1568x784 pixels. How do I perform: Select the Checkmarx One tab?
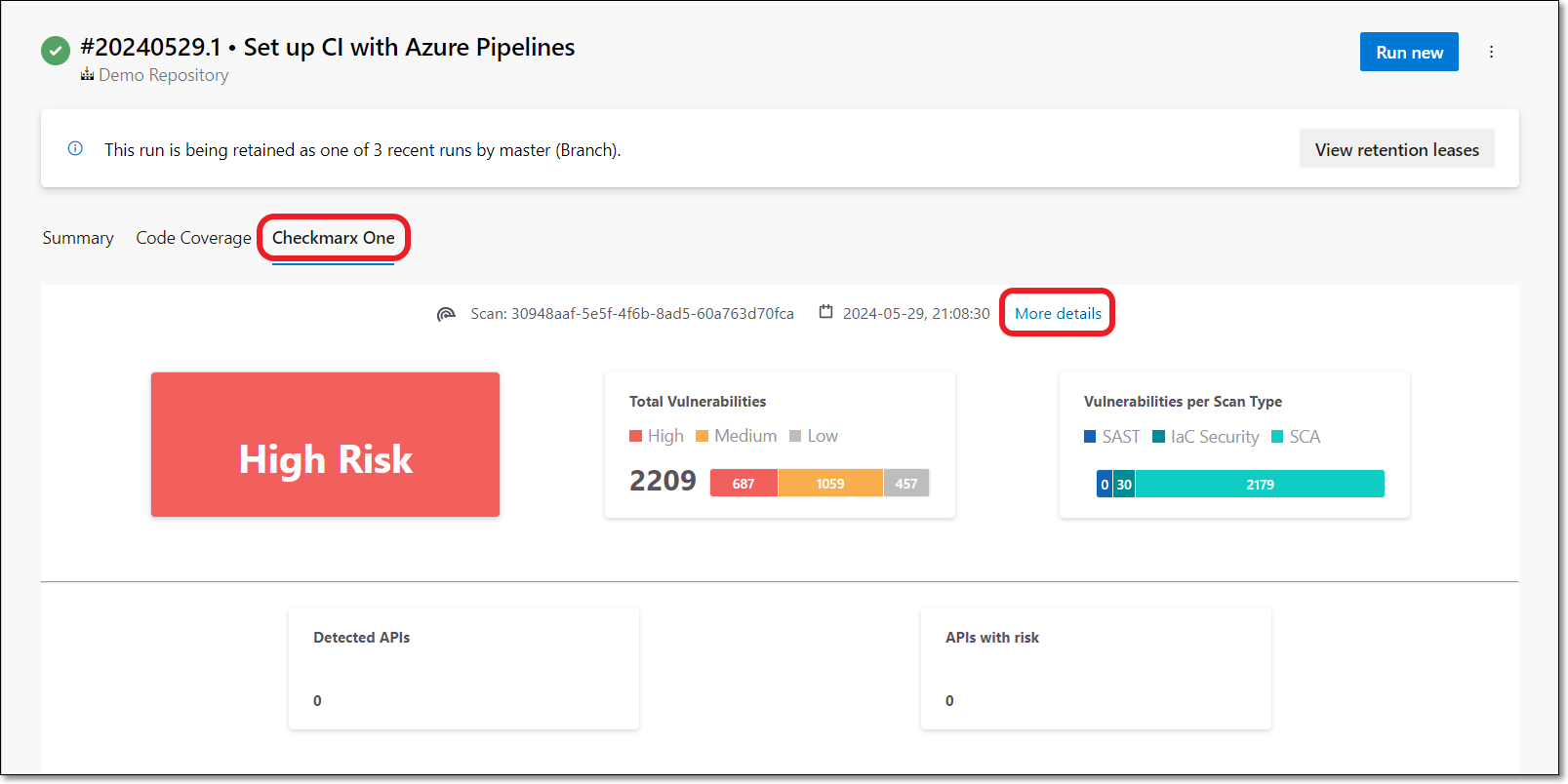333,238
